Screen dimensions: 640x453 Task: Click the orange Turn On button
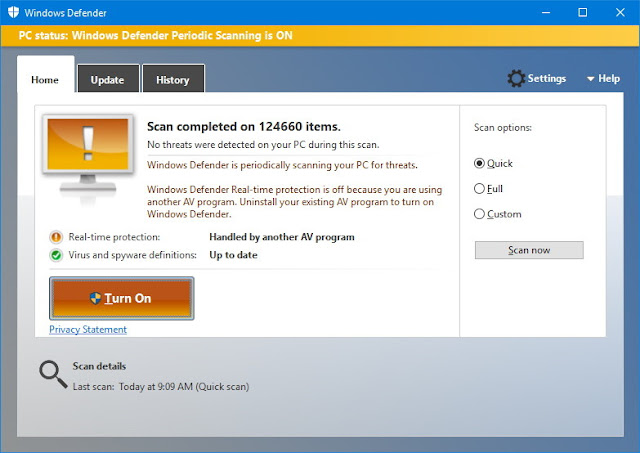click(122, 298)
